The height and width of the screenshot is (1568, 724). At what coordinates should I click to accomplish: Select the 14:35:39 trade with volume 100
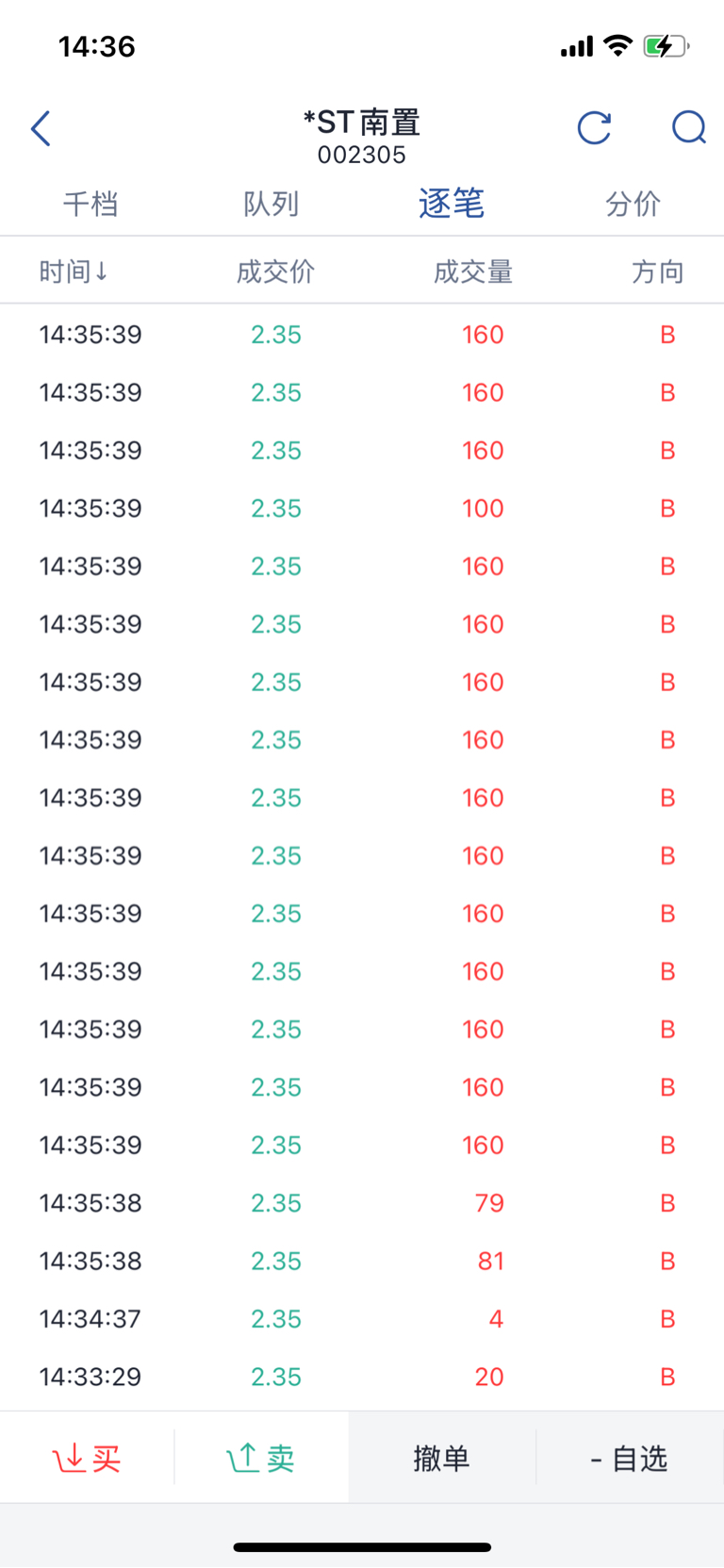362,508
